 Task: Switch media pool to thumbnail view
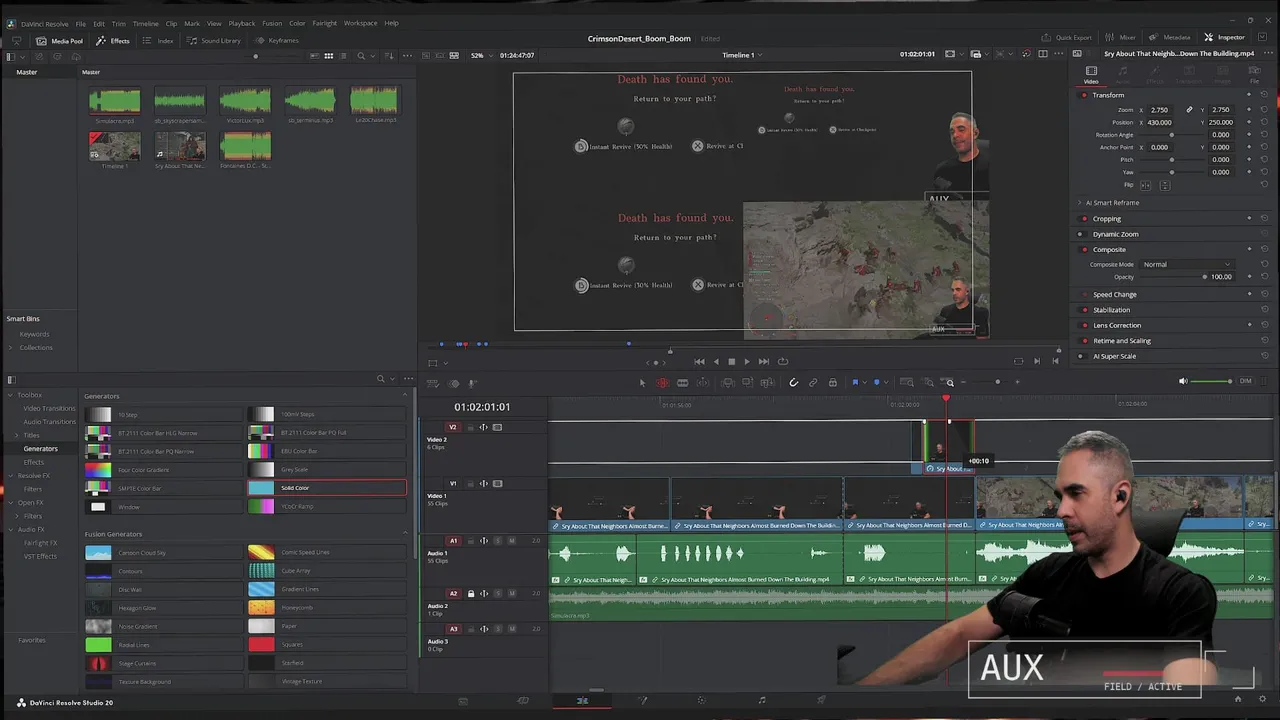pyautogui.click(x=328, y=55)
